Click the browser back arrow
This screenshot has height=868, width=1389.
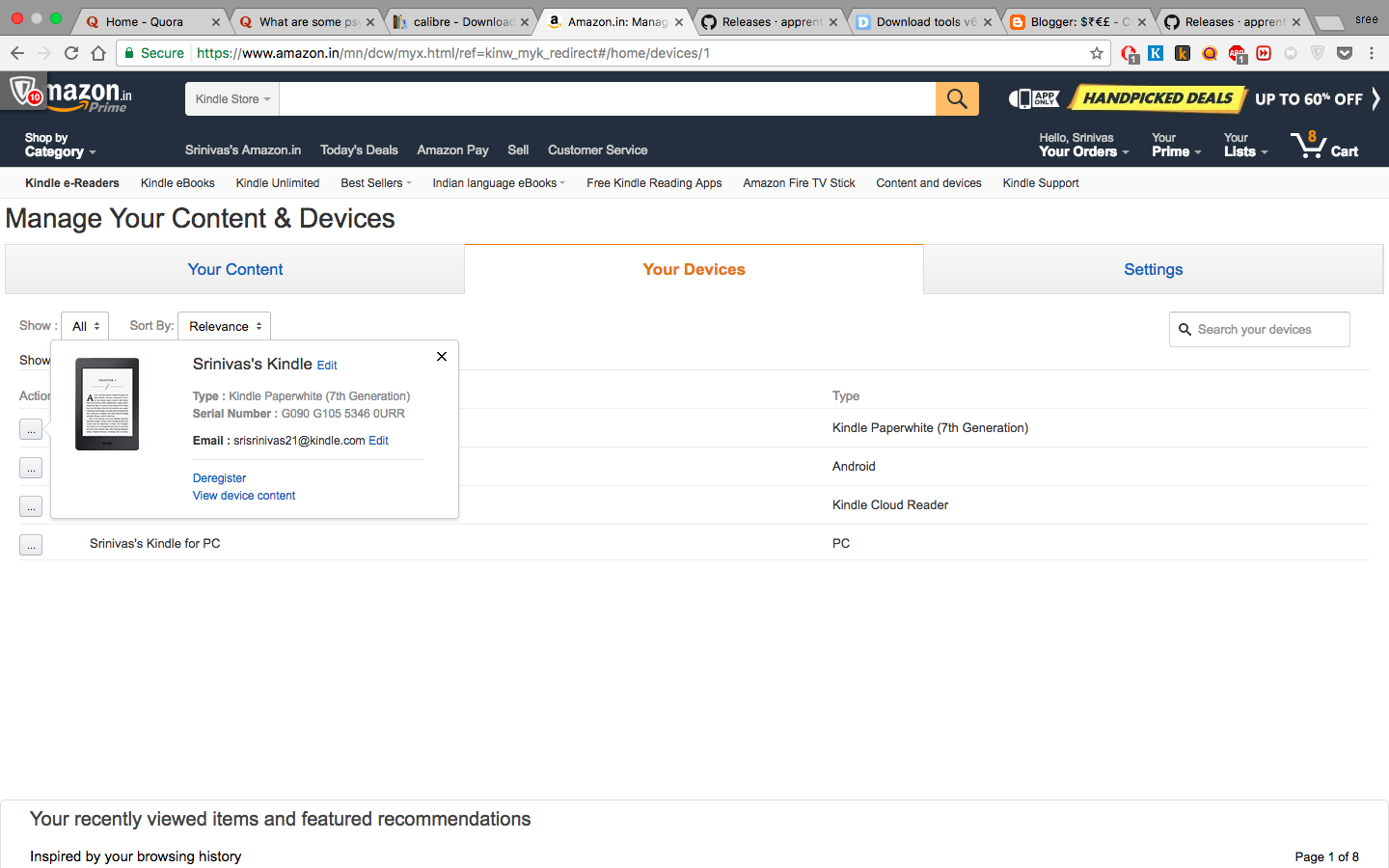[x=17, y=53]
